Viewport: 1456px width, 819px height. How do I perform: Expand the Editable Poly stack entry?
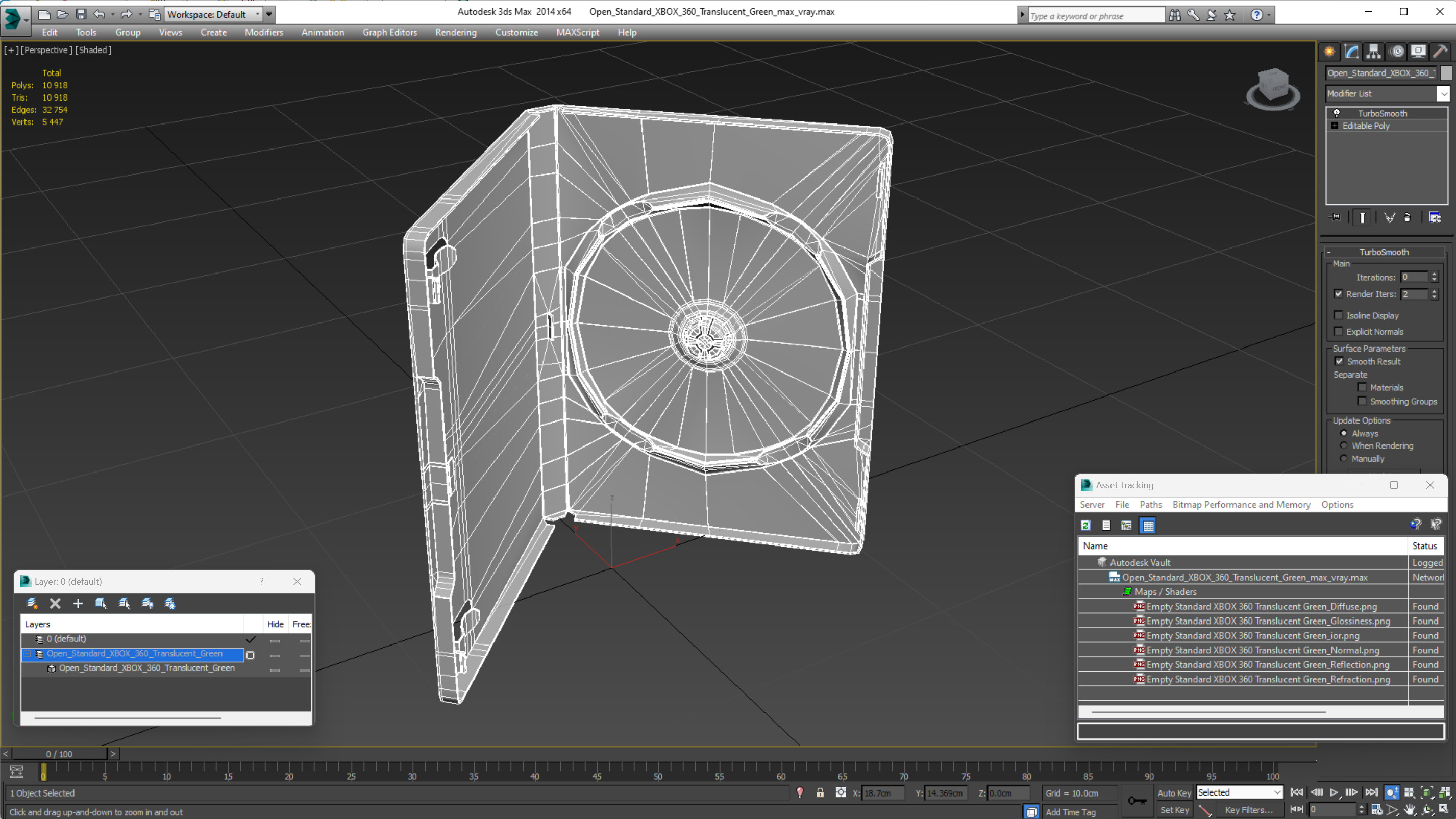pos(1335,126)
